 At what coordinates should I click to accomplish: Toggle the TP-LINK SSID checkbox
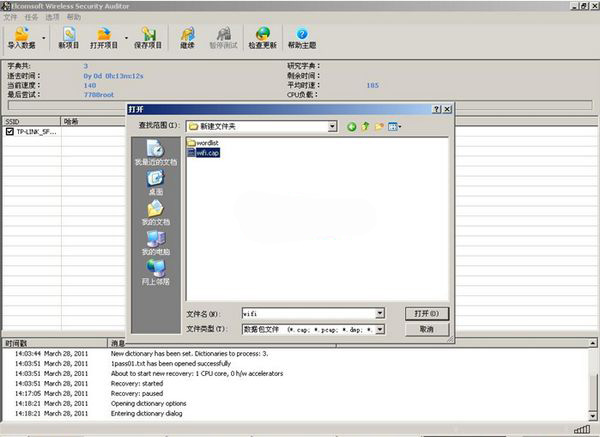click(x=9, y=131)
